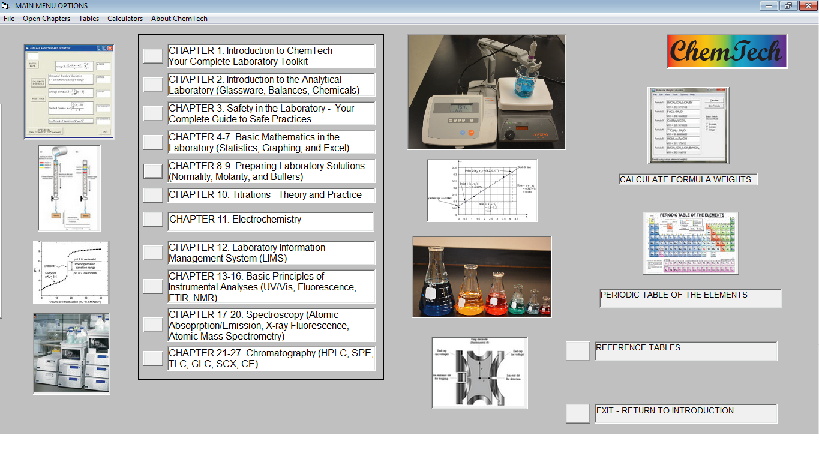Restore down the Main Menu Options window

point(788,6)
